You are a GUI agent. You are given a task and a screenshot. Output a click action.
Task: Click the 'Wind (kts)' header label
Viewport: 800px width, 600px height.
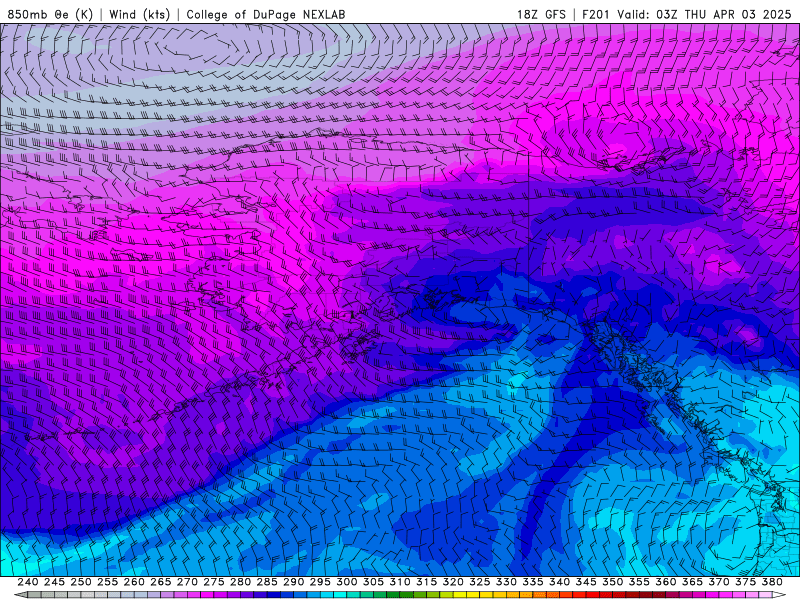(x=139, y=15)
